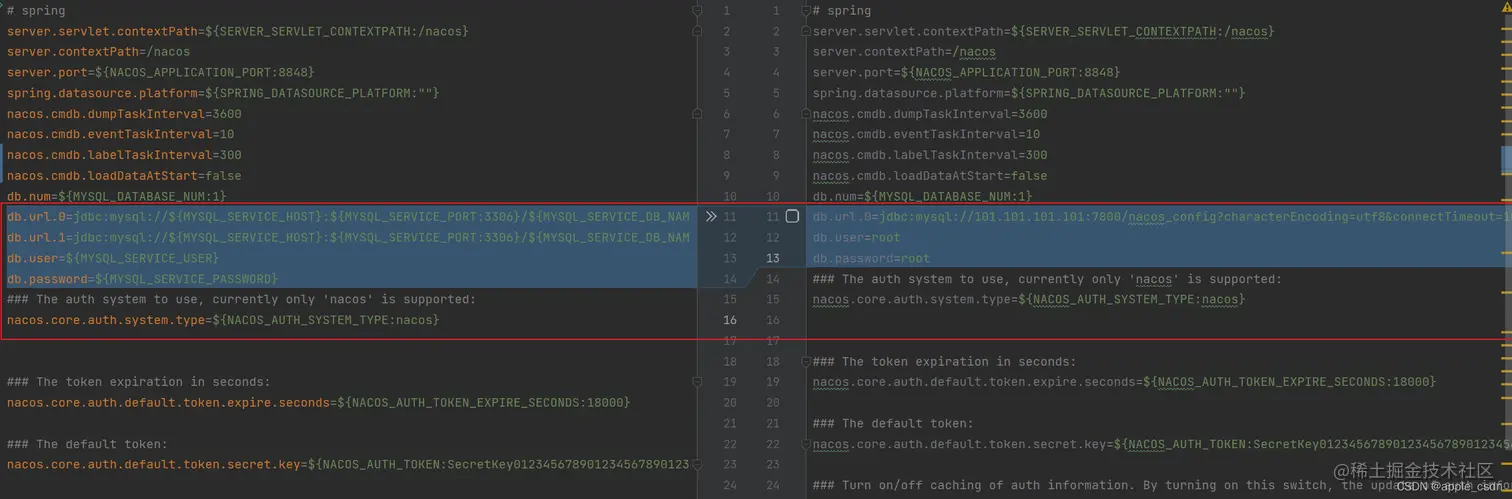The height and width of the screenshot is (499, 1512).
Task: Click right line 'db.password=root'
Action: coord(871,258)
